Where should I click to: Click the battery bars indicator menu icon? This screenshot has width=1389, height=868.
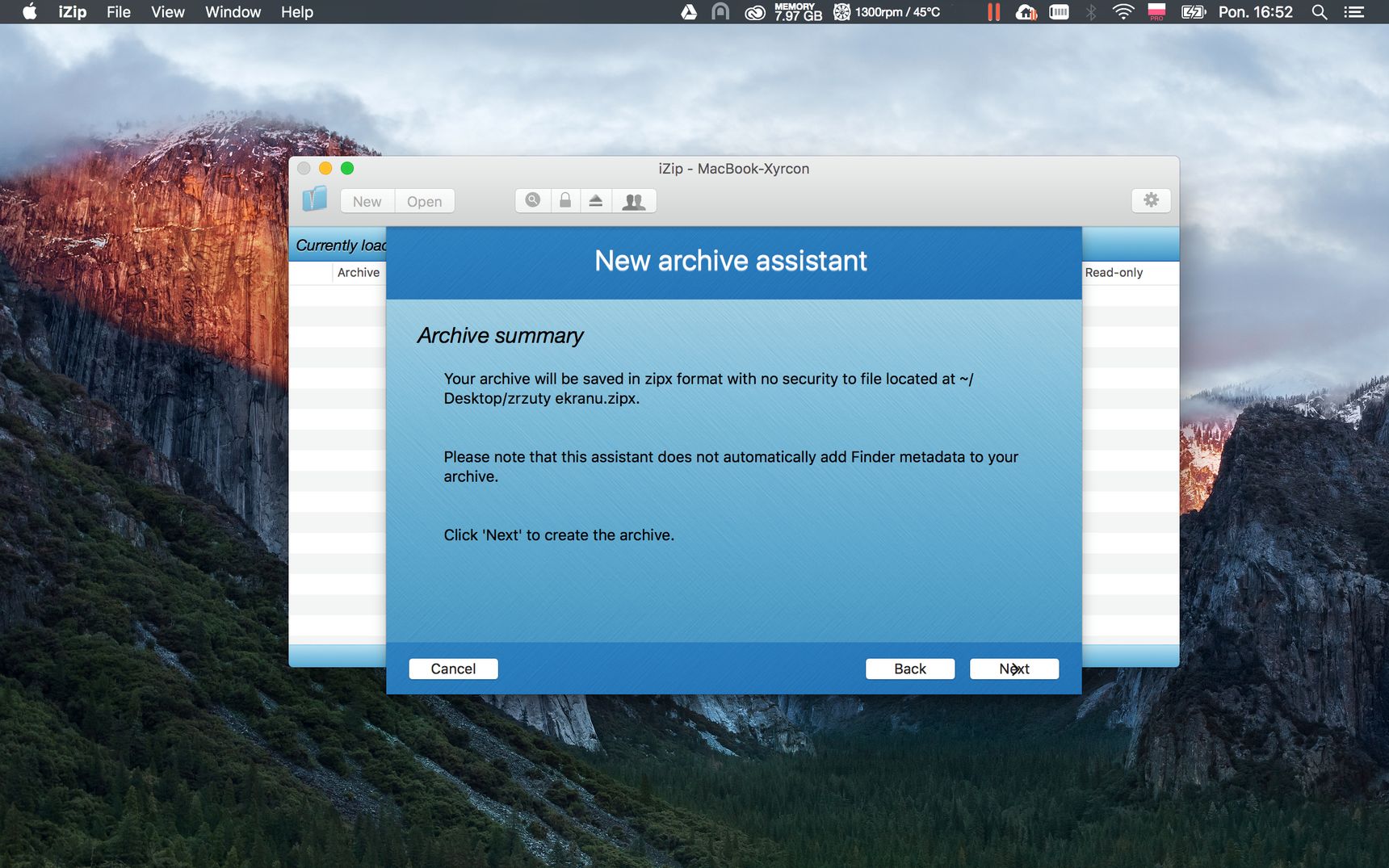[1059, 12]
